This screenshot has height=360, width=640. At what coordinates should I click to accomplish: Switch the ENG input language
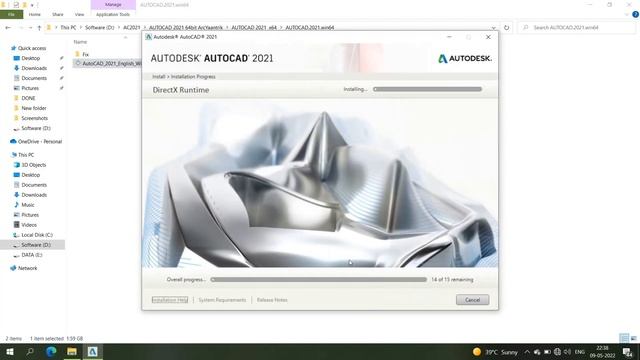pos(580,352)
